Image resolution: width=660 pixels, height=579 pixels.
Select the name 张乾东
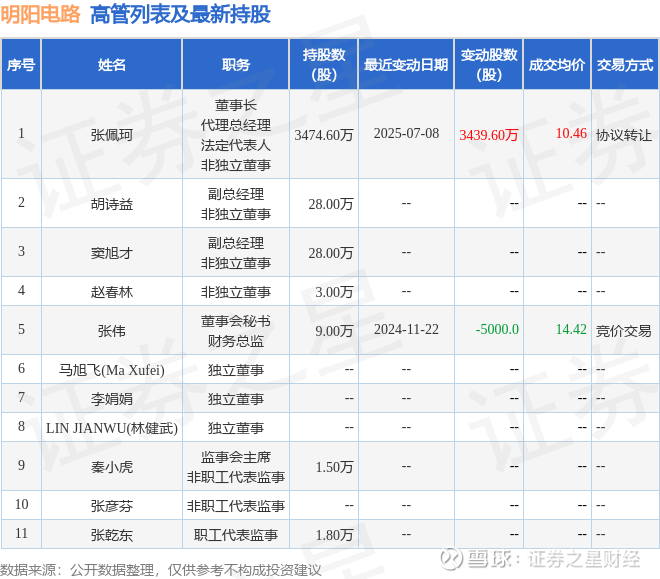click(112, 535)
